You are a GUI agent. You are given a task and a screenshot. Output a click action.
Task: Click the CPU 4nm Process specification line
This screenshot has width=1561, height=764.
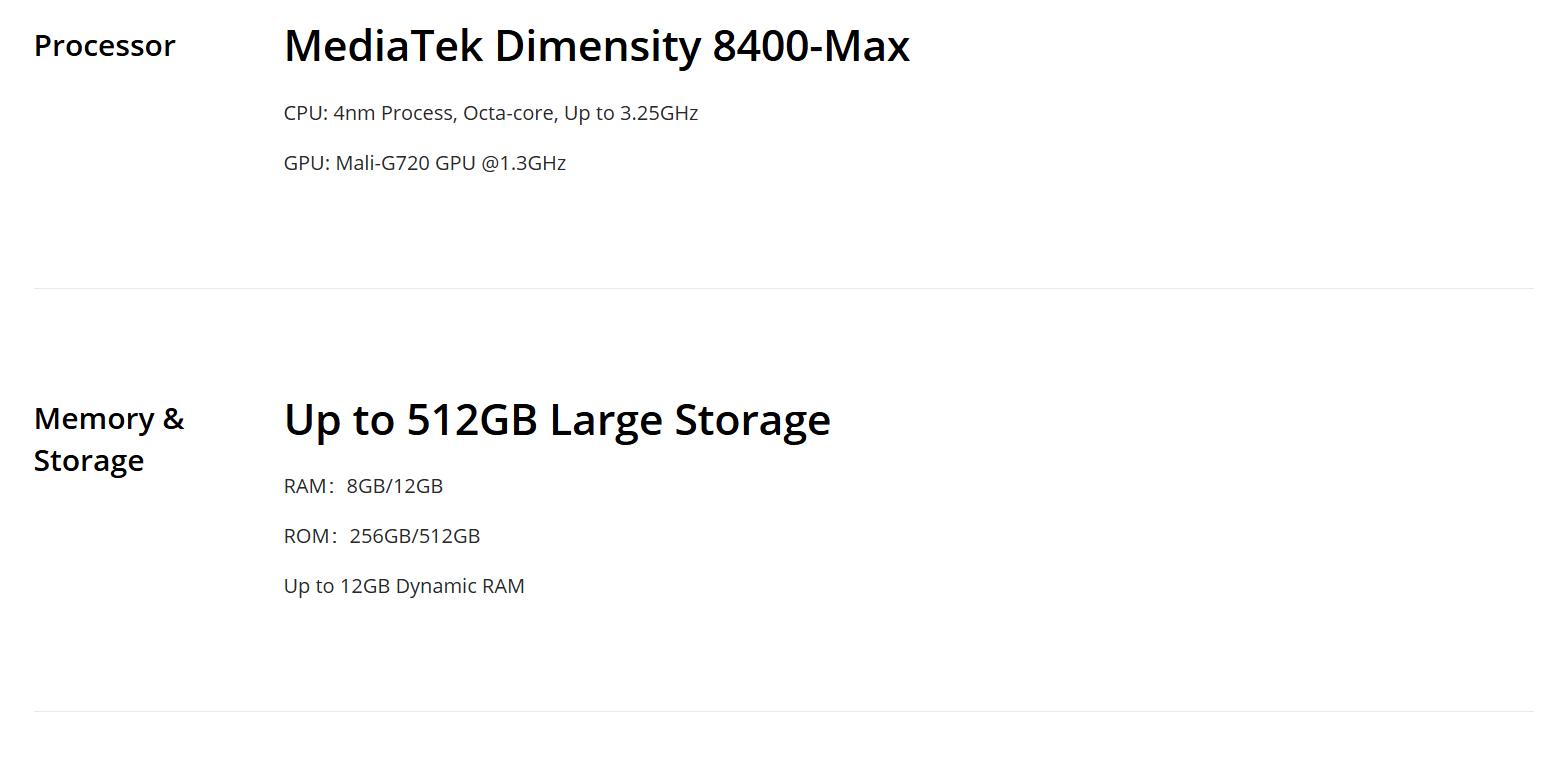click(x=491, y=114)
